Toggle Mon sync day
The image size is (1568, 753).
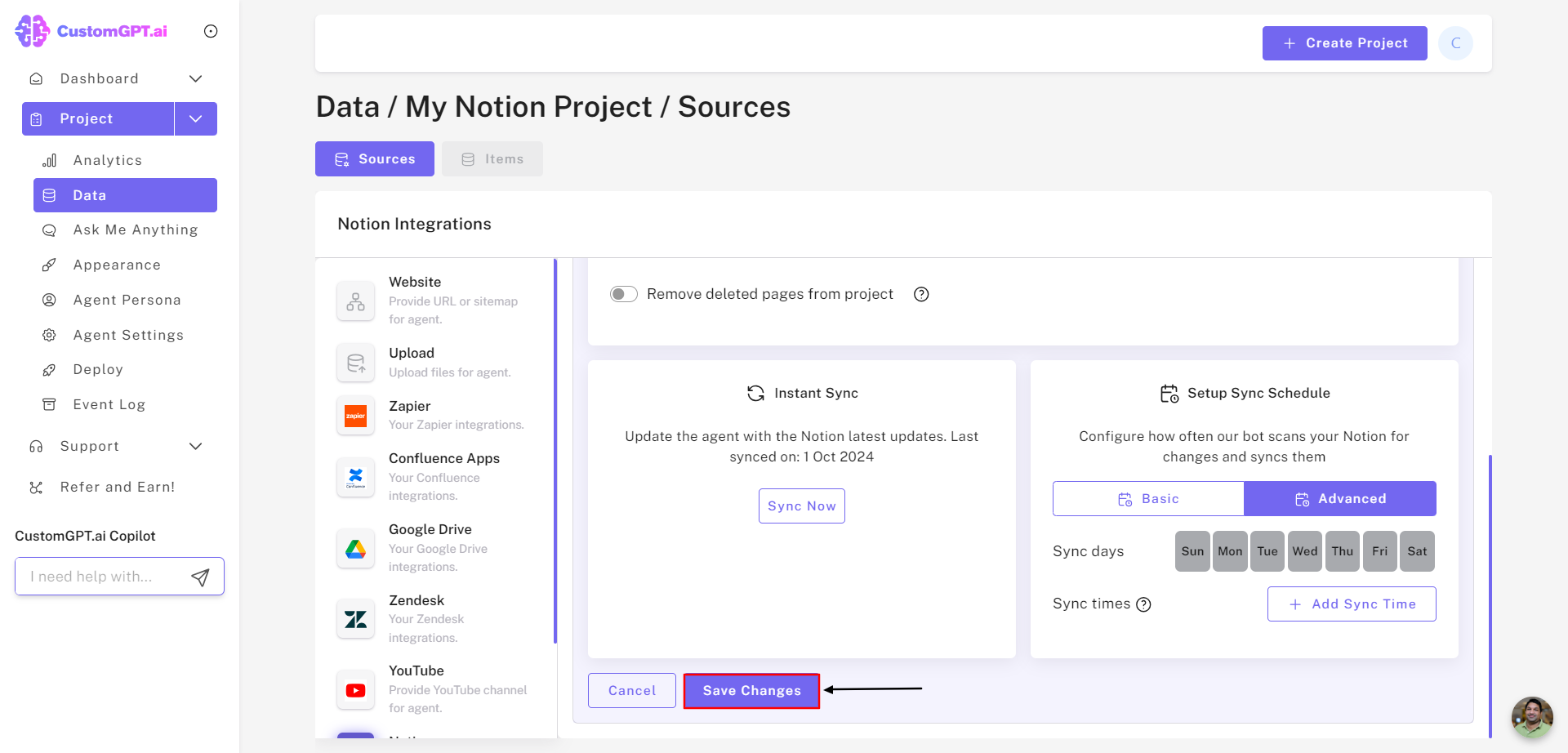pos(1230,551)
